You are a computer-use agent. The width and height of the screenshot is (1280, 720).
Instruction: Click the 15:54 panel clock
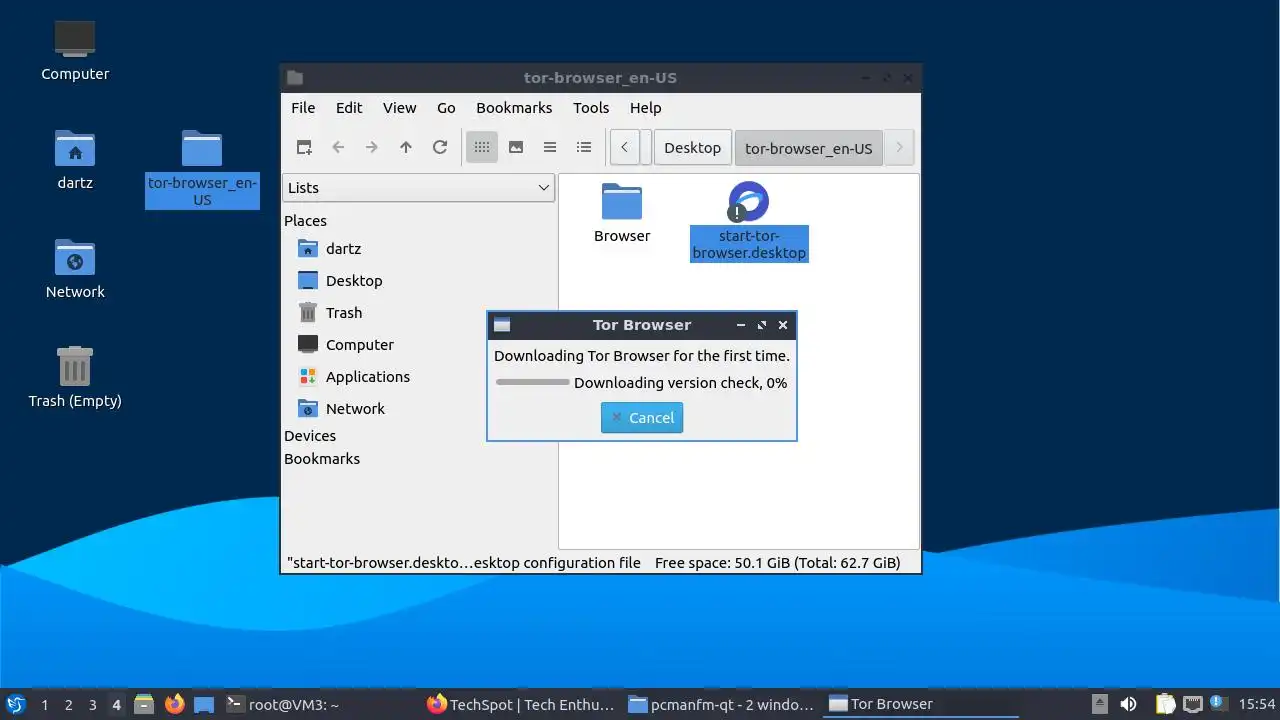(1257, 704)
